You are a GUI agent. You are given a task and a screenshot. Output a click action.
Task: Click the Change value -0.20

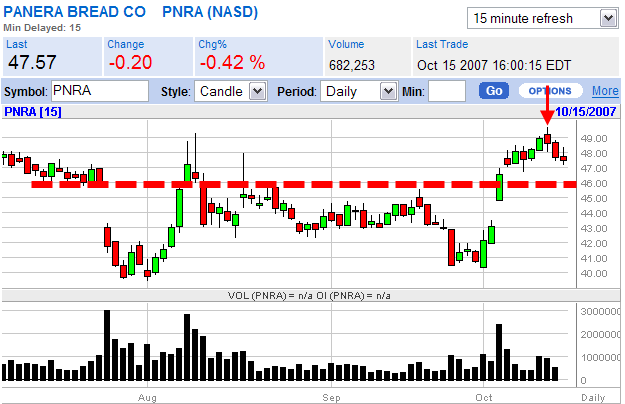tap(130, 63)
